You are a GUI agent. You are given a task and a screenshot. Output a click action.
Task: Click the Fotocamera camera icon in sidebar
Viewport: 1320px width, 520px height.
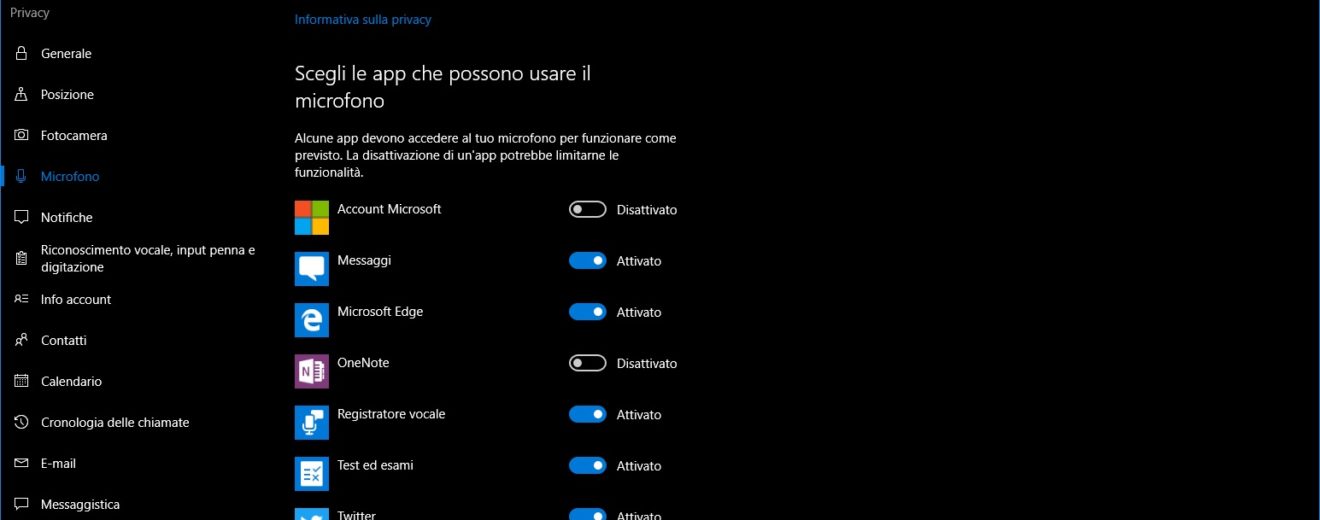21,135
